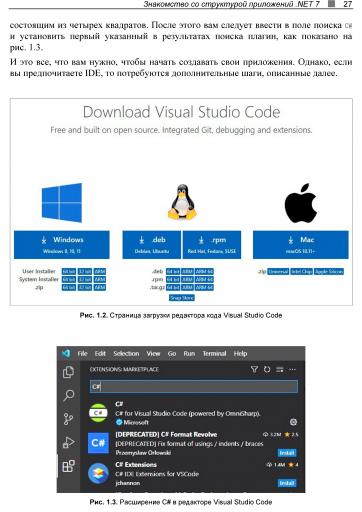Download Linux .rpm 64 bit
The image size is (362, 512).
(x=173, y=279)
